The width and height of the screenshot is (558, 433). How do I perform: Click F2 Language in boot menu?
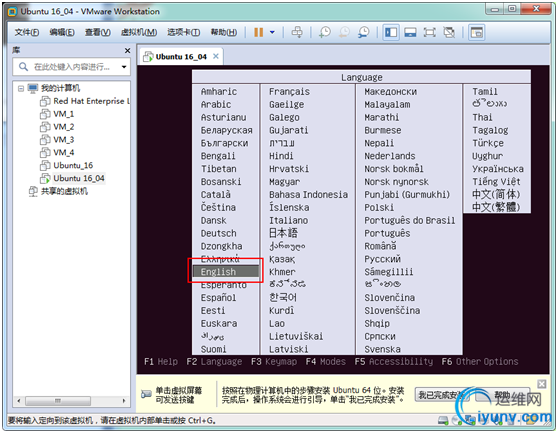pos(214,362)
